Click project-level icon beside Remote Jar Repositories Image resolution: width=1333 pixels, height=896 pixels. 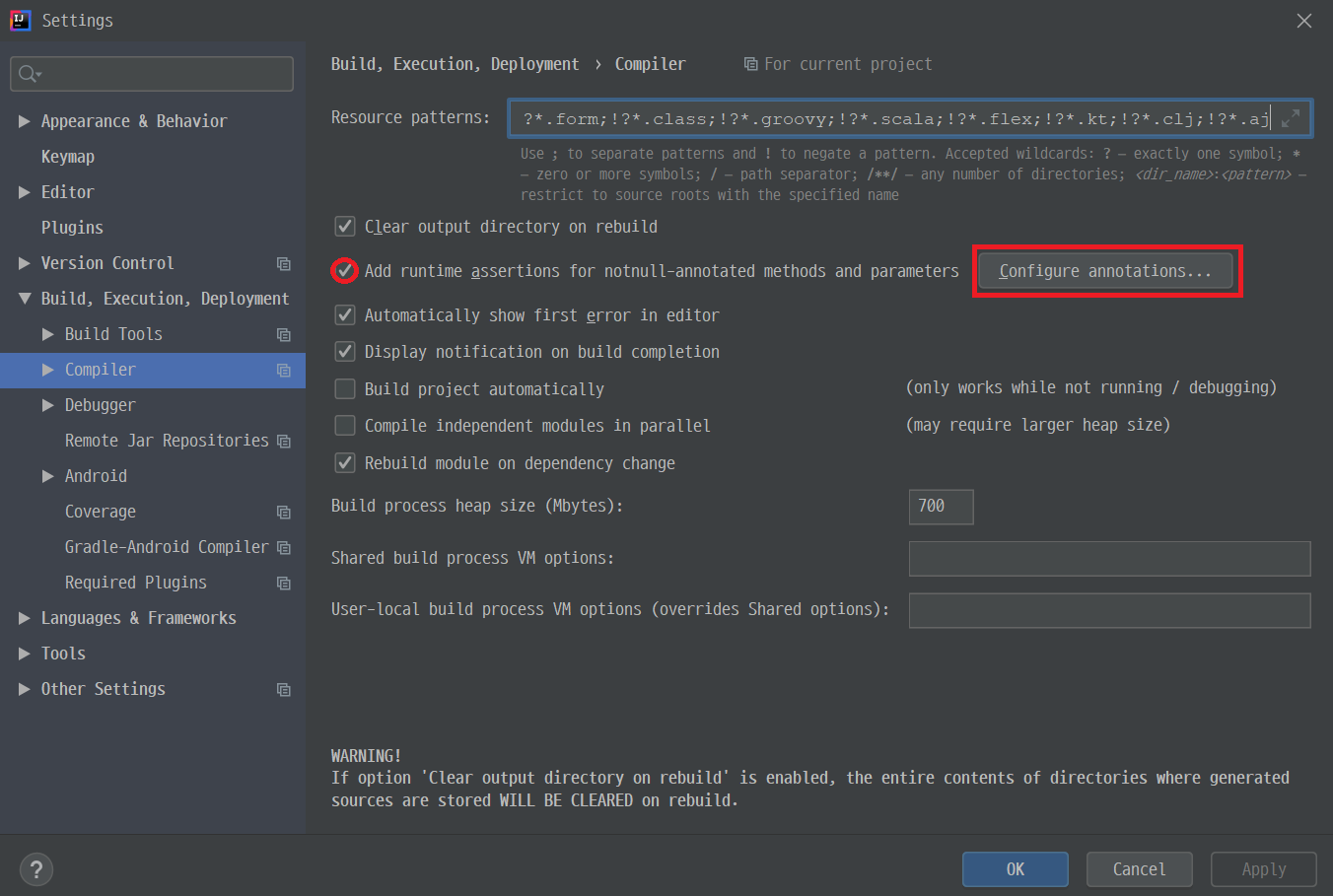284,441
